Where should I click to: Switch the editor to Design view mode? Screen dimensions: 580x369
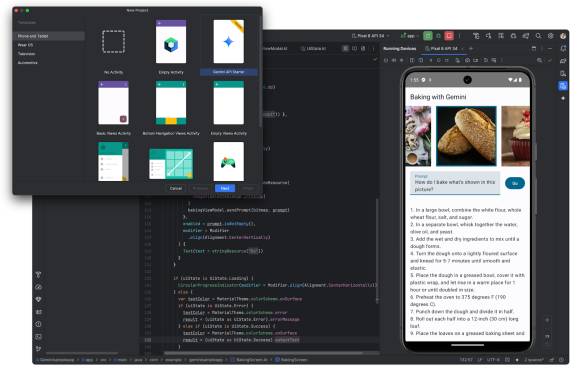pyautogui.click(x=363, y=48)
